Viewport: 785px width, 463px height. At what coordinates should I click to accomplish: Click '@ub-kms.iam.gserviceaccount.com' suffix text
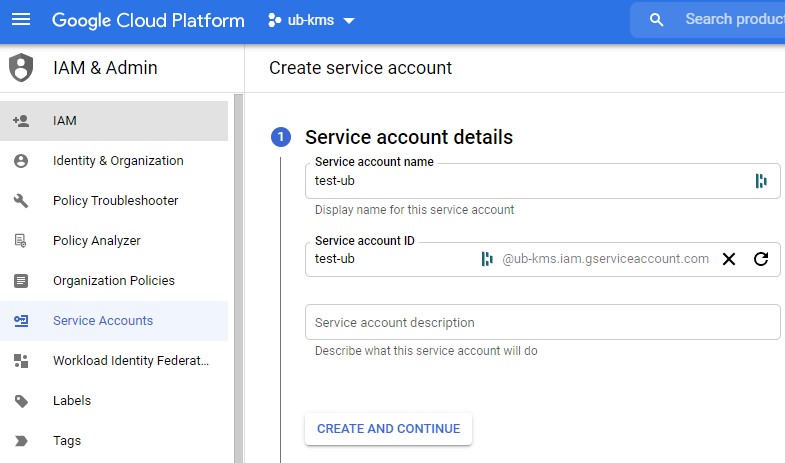[605, 259]
